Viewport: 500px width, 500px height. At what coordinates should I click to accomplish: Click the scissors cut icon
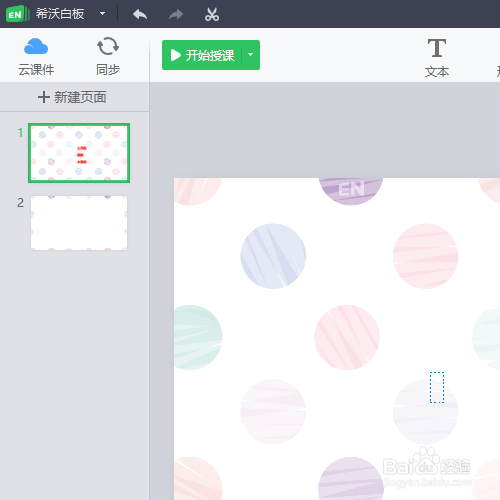click(212, 14)
